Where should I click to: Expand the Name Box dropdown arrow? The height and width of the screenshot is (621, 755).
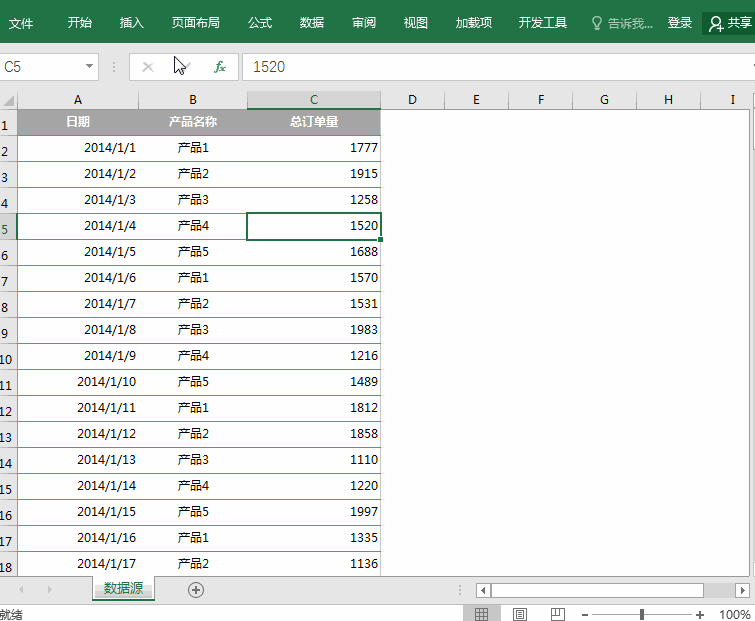coord(89,66)
